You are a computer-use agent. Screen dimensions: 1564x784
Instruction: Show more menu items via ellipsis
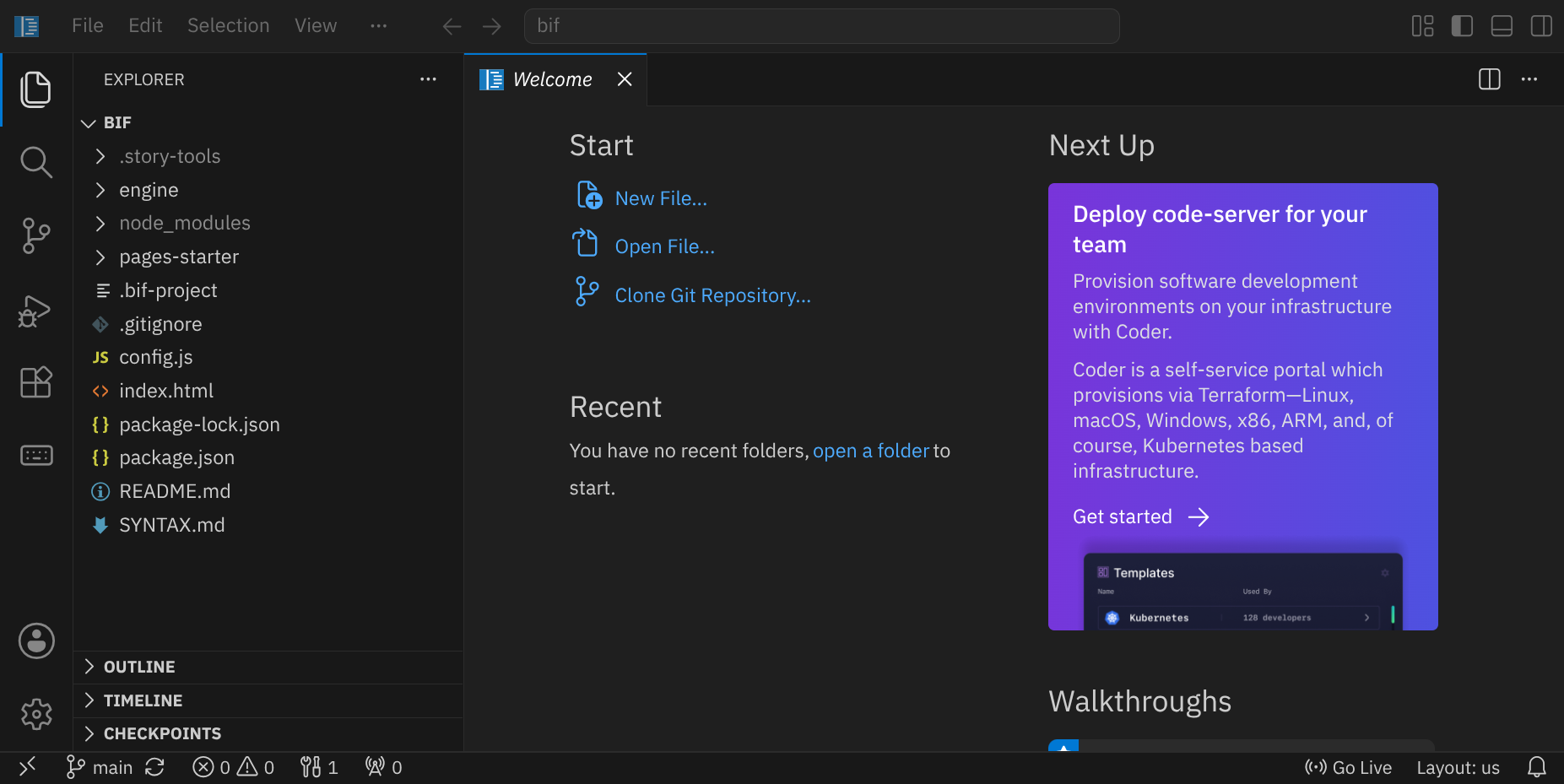pos(379,26)
